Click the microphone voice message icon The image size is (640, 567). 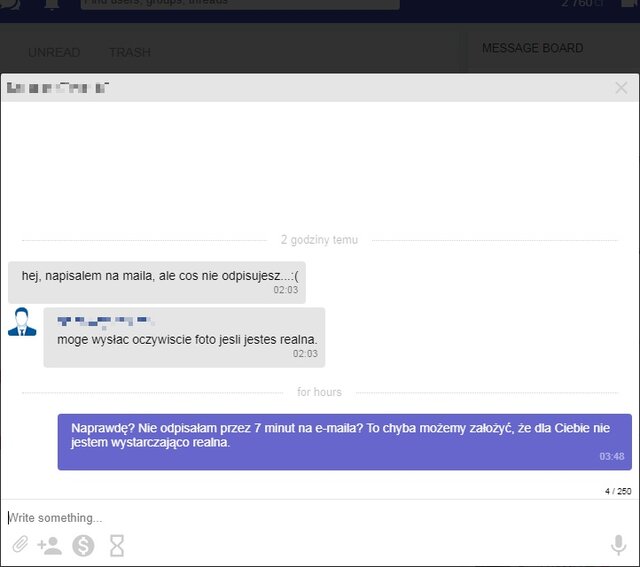point(619,545)
